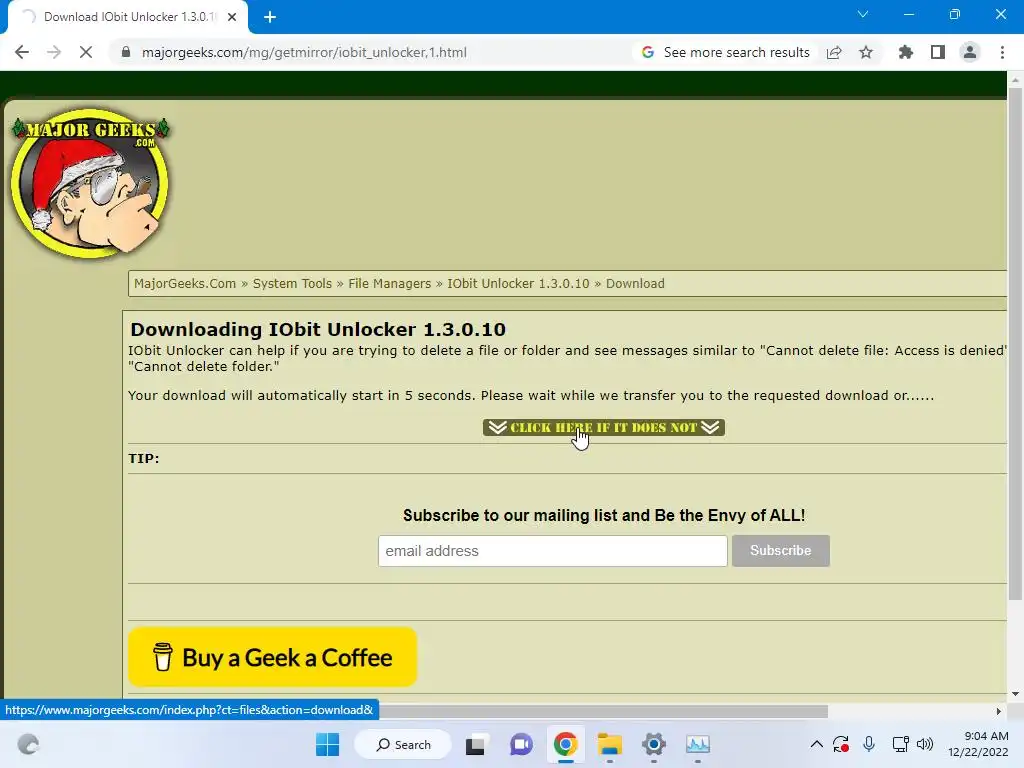The image size is (1024, 768).
Task: Click the TIP: label
Action: click(144, 458)
